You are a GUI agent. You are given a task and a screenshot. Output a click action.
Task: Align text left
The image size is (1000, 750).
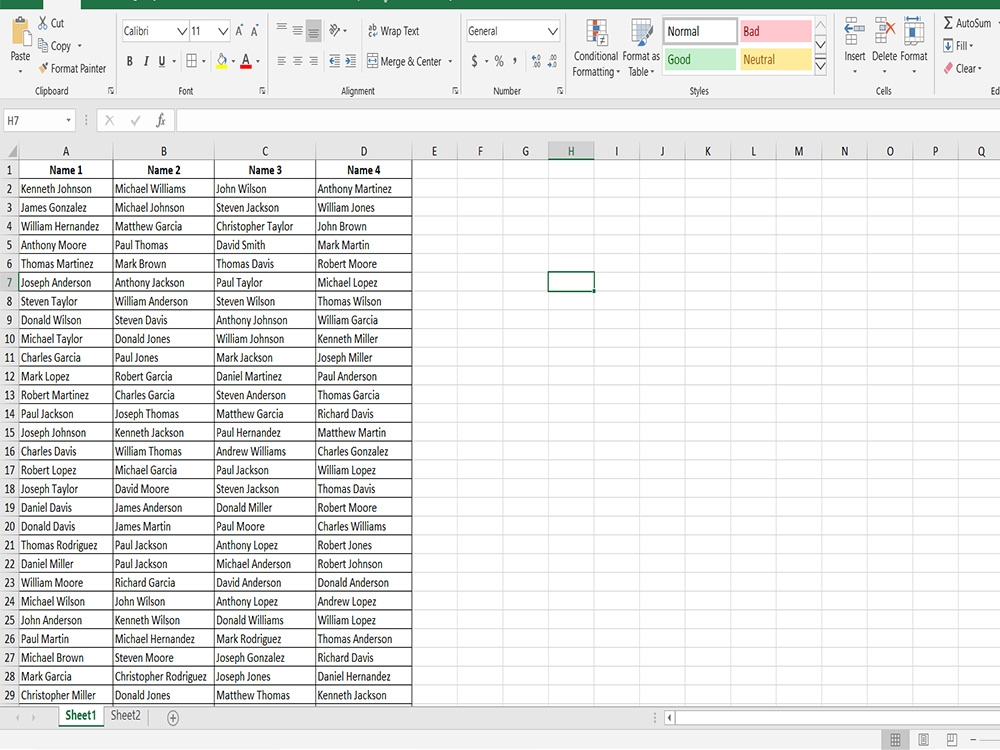[x=281, y=61]
